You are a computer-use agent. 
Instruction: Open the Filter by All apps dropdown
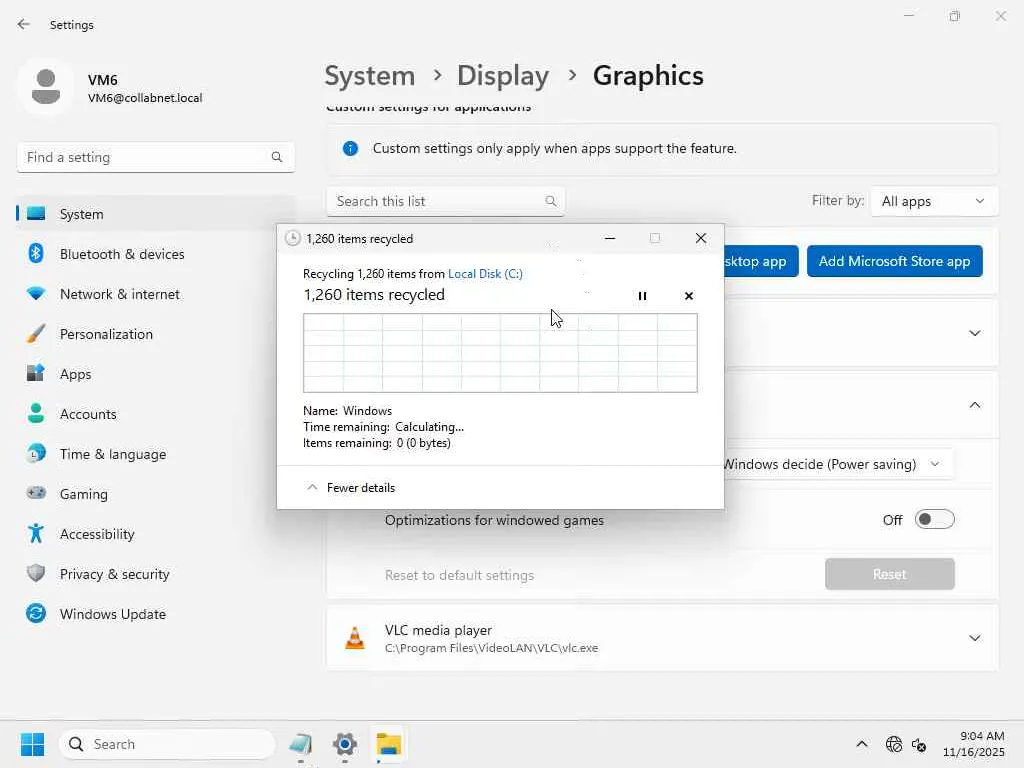934,201
